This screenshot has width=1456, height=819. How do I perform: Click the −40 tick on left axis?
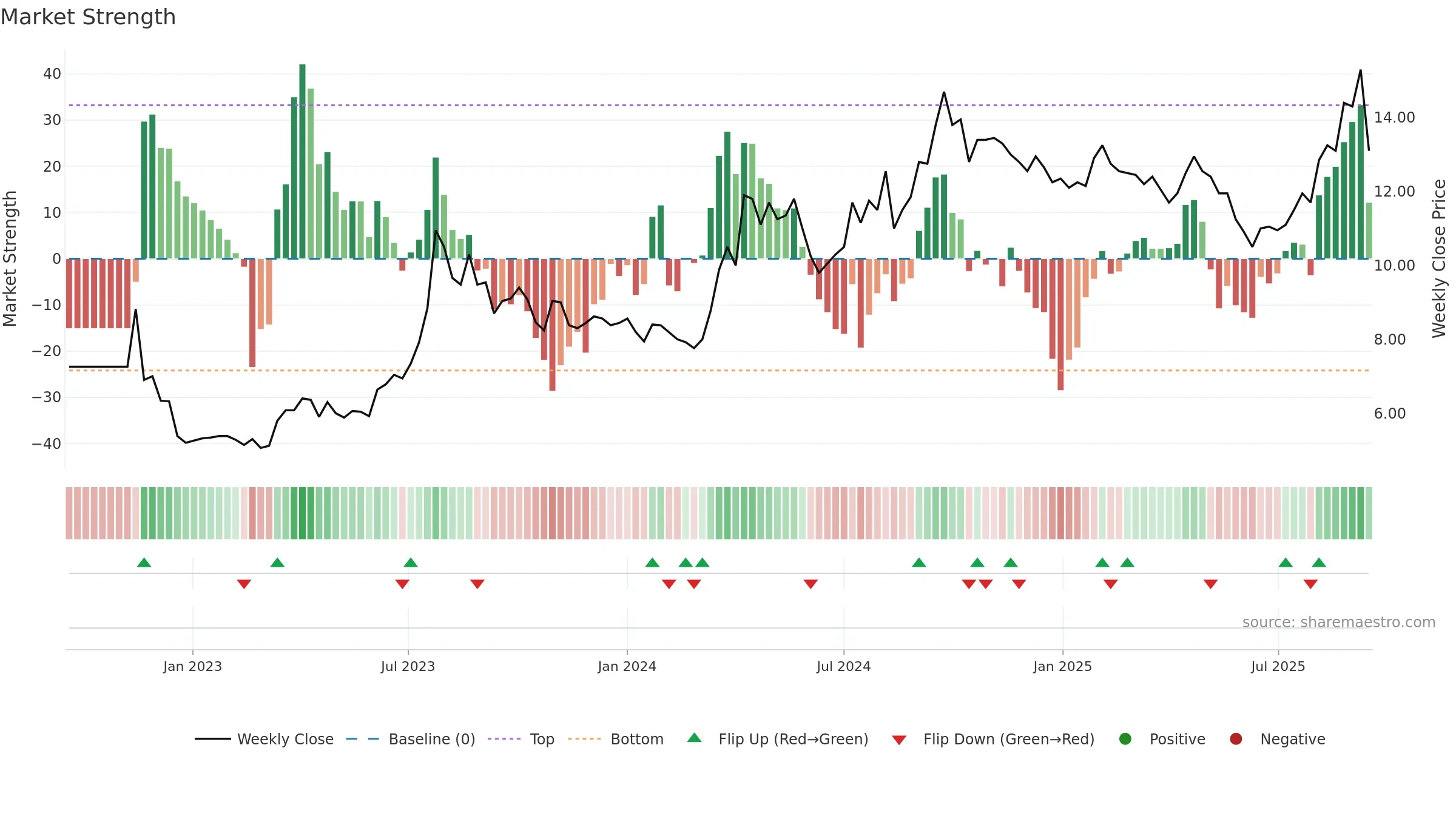(47, 444)
